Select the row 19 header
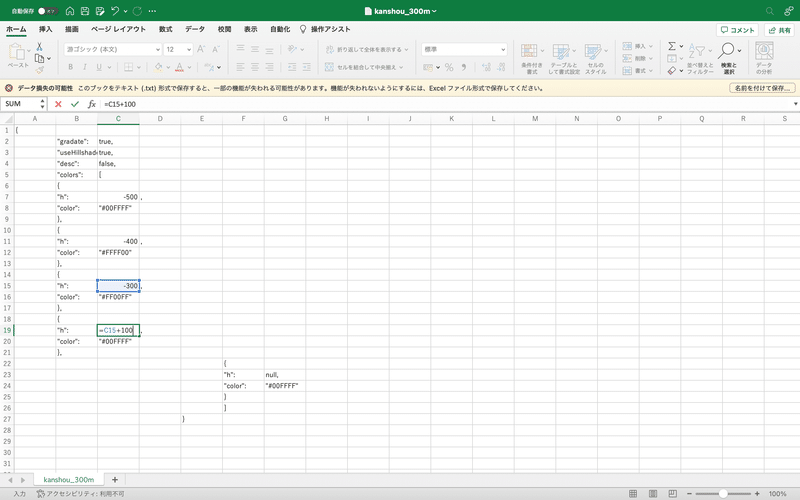800x500 pixels. point(7,330)
